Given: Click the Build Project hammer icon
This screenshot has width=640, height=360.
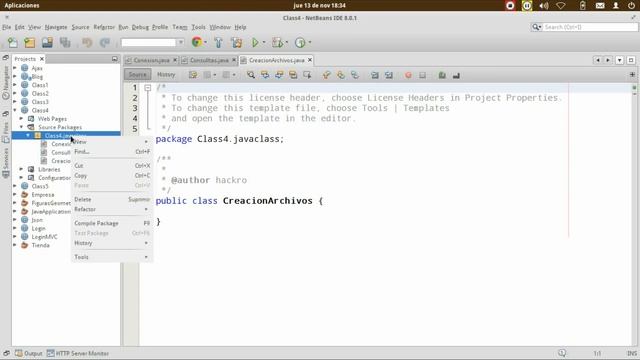Looking at the screenshot, I should pos(218,42).
